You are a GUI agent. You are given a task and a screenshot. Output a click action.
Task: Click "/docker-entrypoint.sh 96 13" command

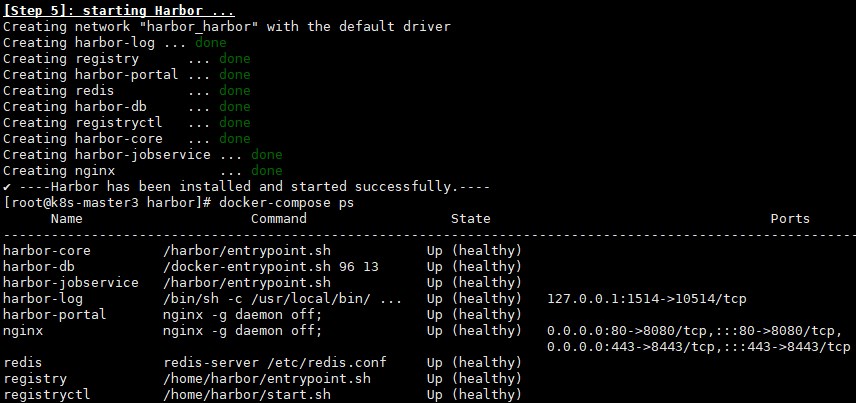[271, 266]
